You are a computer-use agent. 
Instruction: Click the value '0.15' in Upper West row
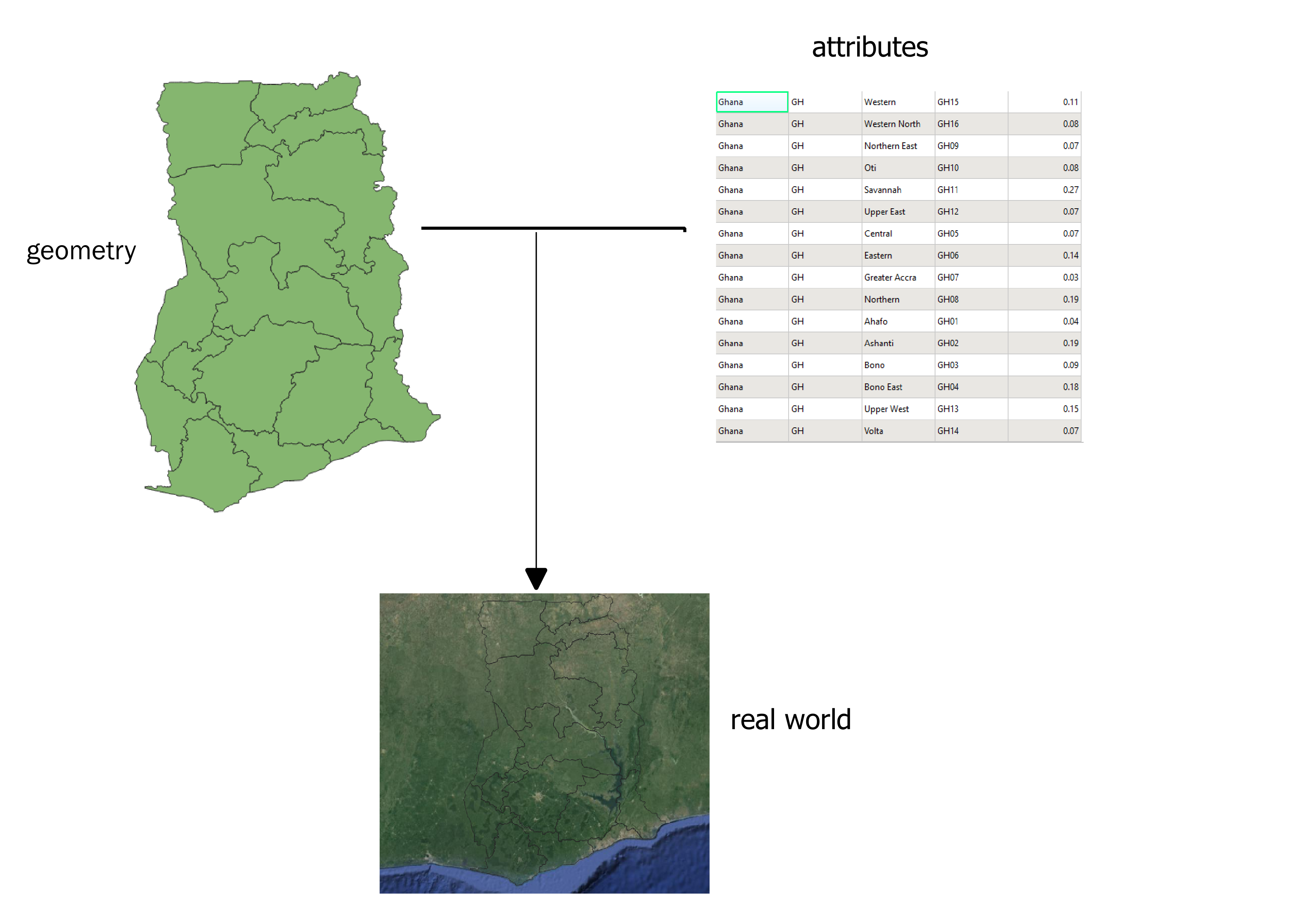tap(1045, 408)
